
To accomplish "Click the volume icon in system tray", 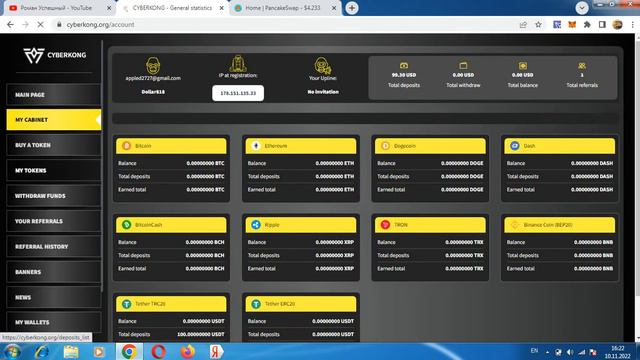I will (x=570, y=352).
